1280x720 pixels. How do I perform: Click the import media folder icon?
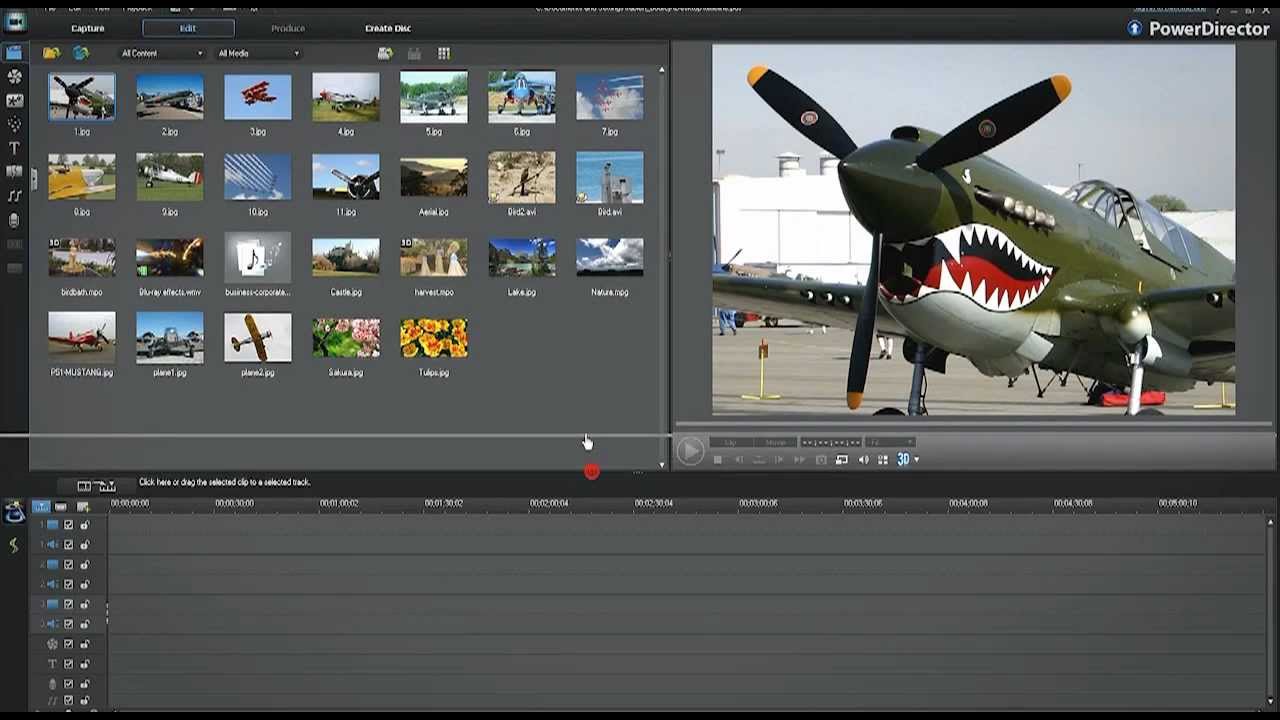[x=51, y=53]
